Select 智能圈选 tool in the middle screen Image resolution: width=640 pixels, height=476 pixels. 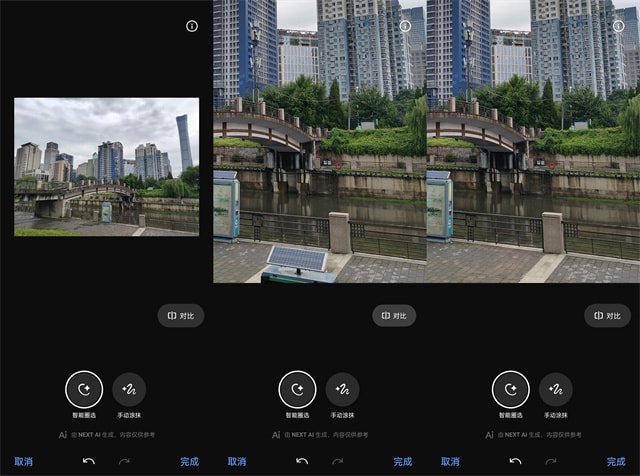point(297,389)
